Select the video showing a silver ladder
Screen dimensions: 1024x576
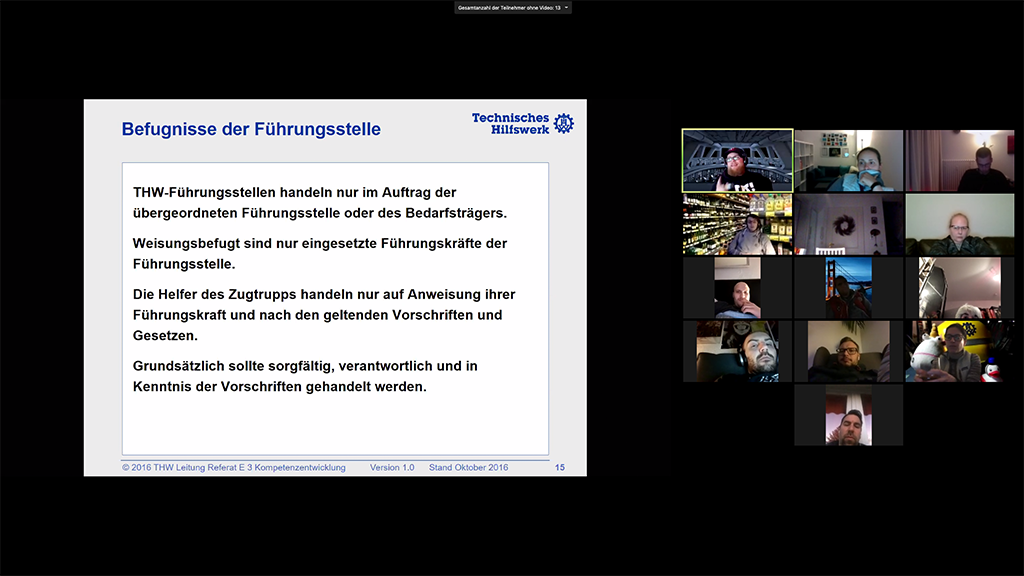[960, 288]
